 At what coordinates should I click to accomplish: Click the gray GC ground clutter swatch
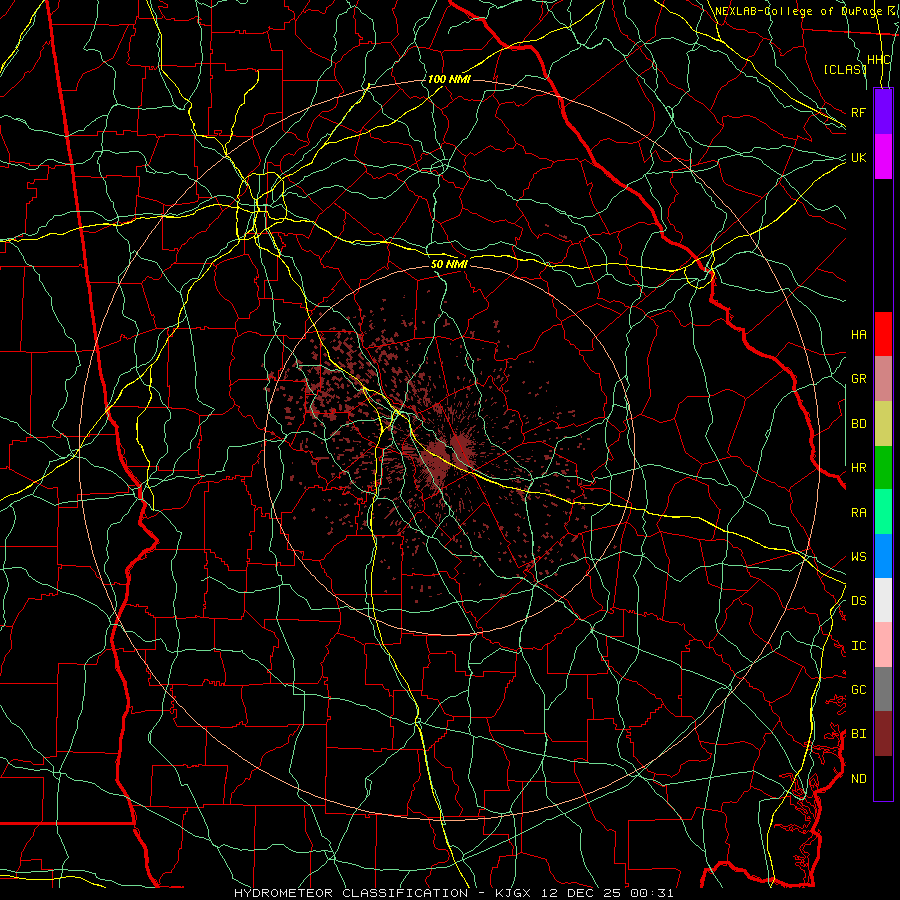[883, 689]
